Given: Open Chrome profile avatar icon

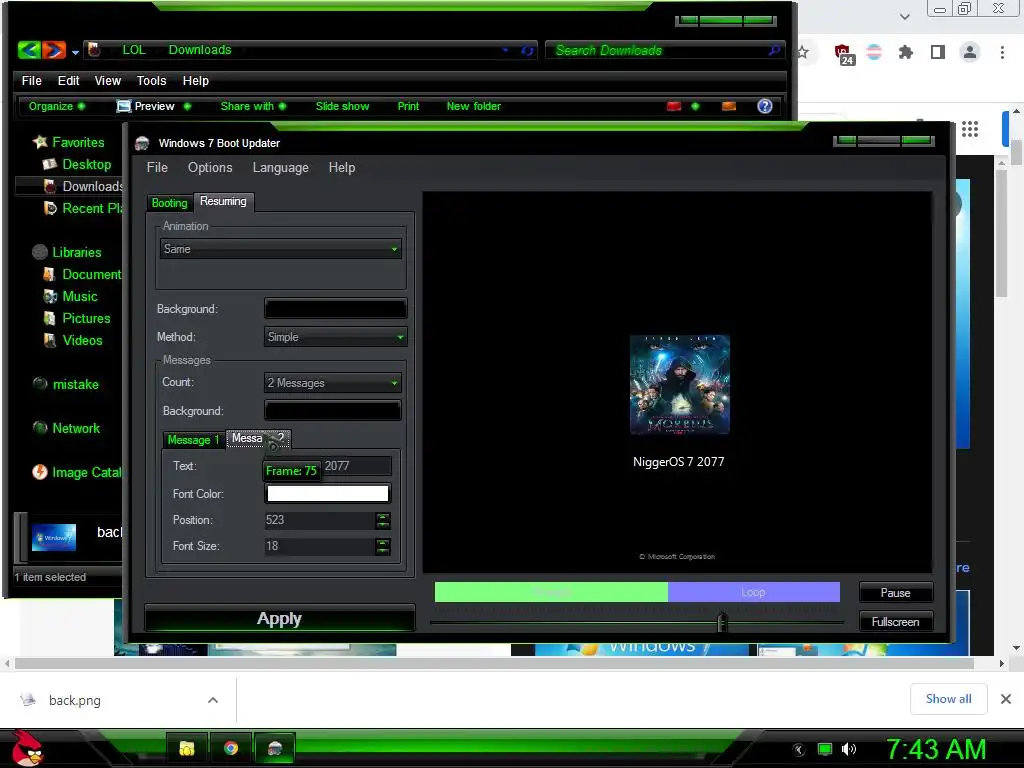Looking at the screenshot, I should [970, 52].
